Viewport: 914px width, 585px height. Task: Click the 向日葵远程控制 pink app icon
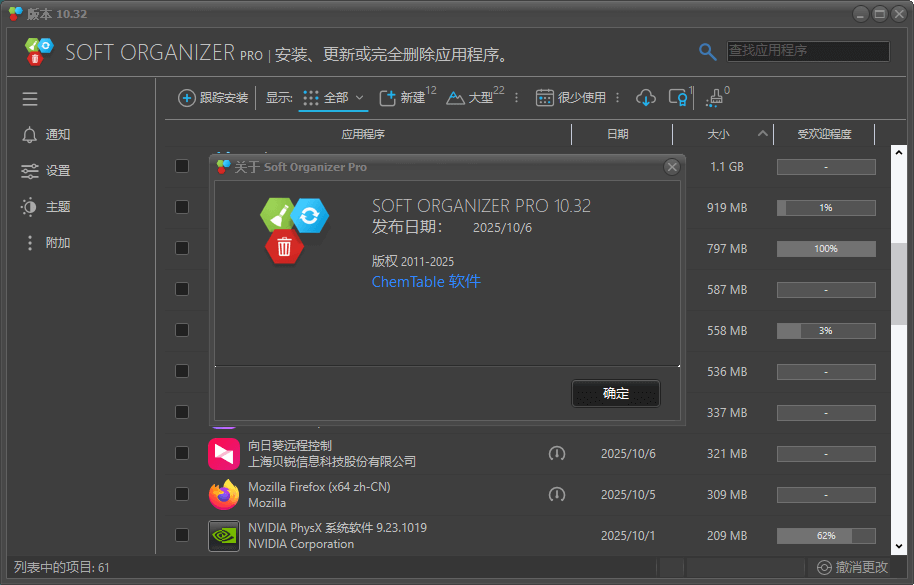[x=224, y=453]
